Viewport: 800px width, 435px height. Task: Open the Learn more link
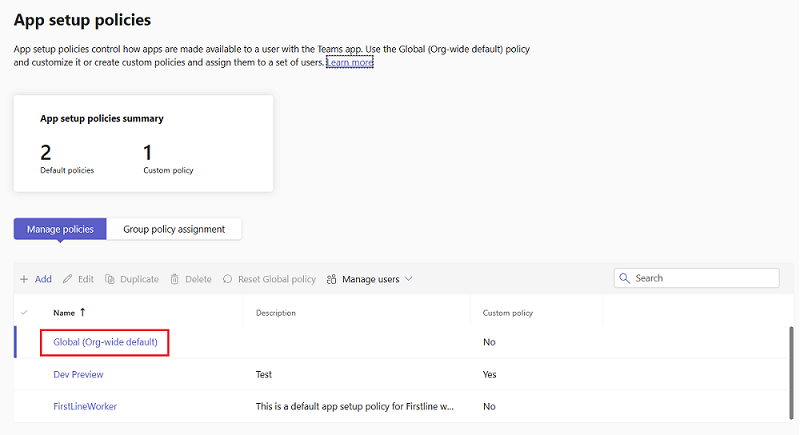(350, 62)
